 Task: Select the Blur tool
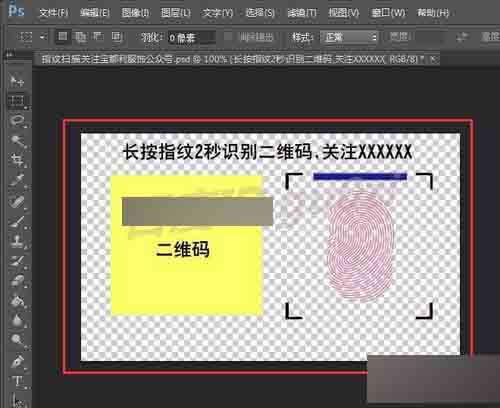tap(17, 321)
